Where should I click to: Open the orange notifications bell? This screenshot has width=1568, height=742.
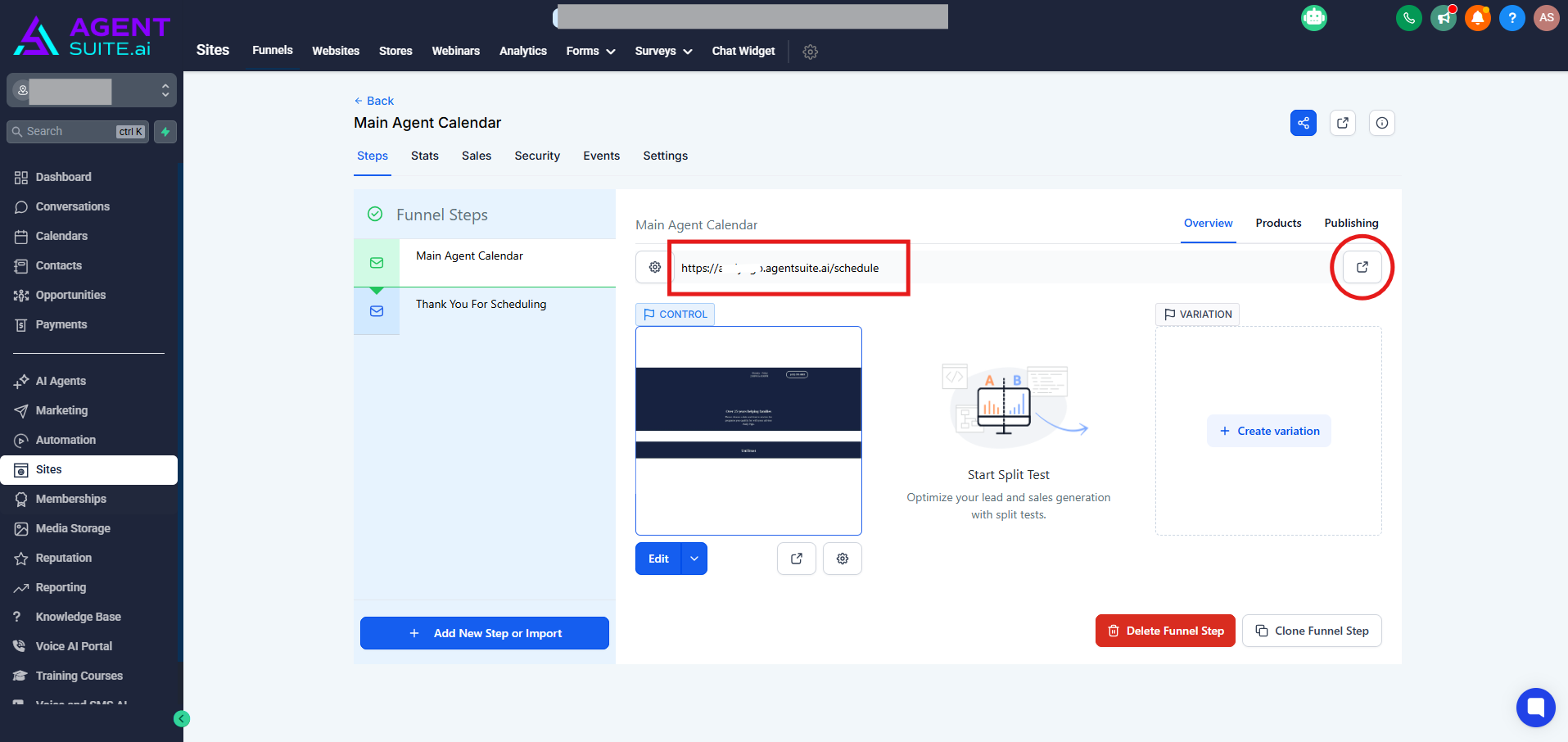[x=1478, y=17]
